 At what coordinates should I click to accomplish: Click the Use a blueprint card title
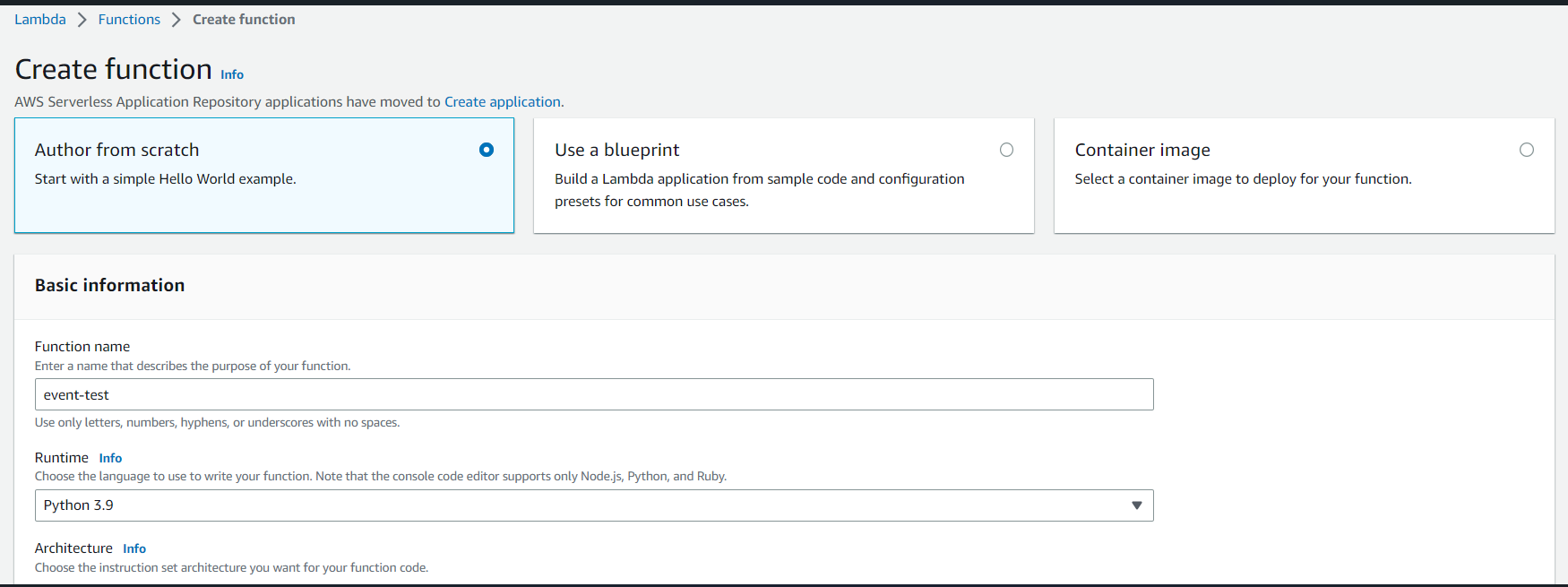pos(617,150)
